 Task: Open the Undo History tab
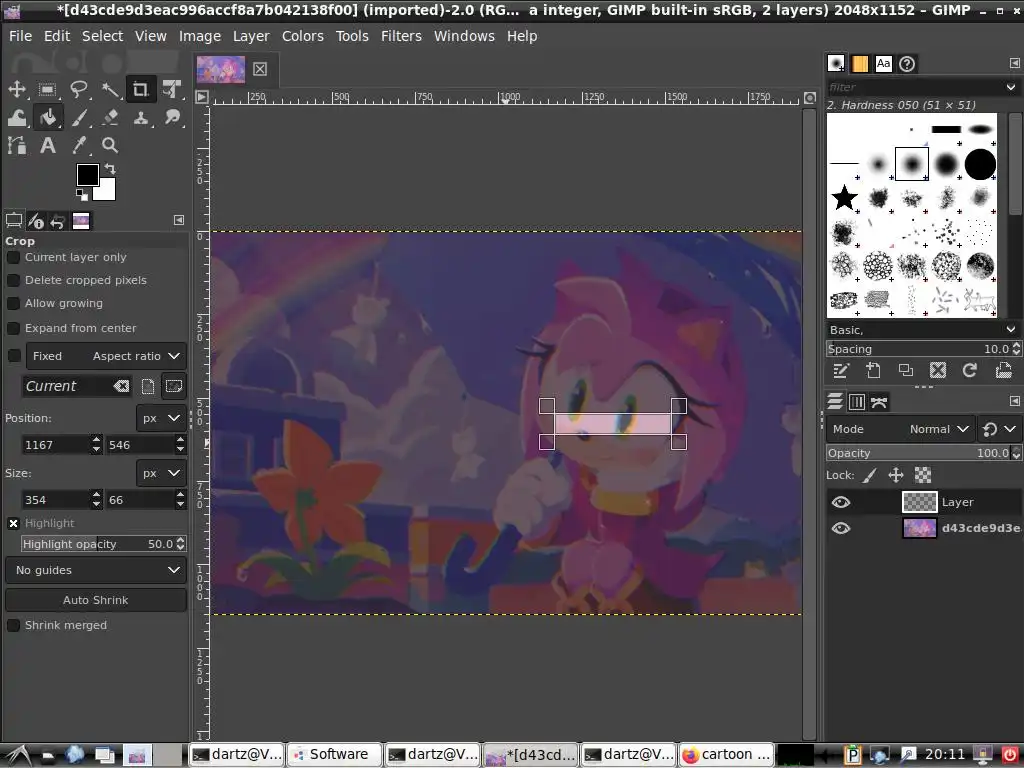(58, 221)
